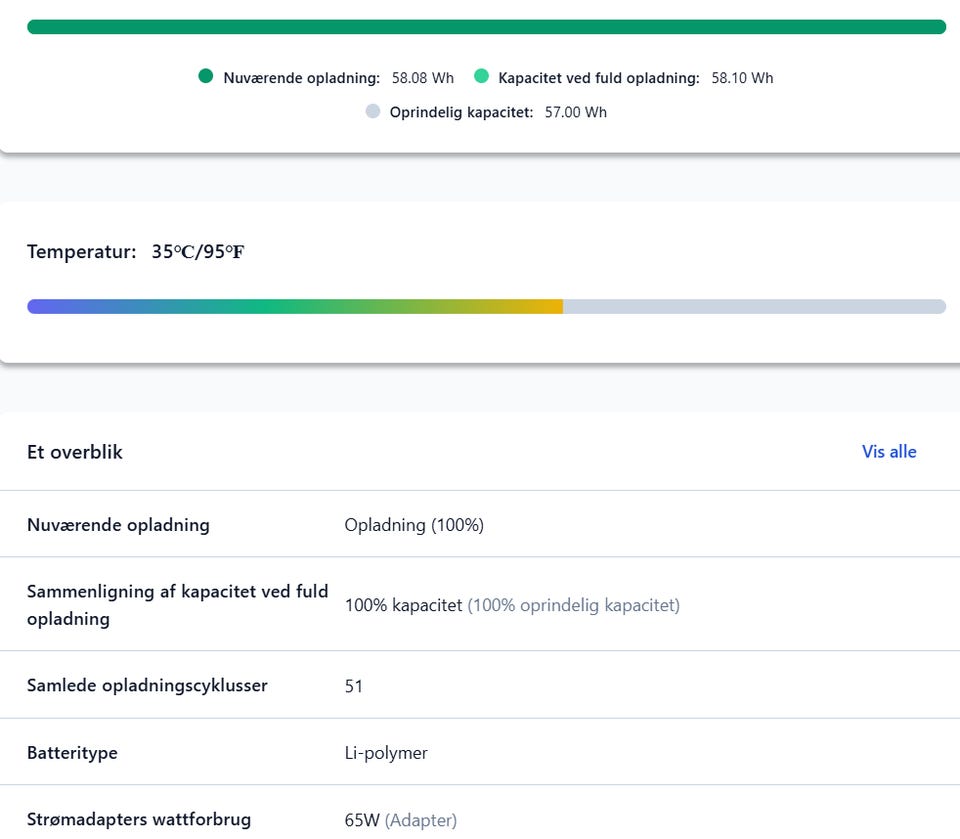
Task: Click the "Kapacitet ved fuld opladning" legend label
Action: [599, 78]
